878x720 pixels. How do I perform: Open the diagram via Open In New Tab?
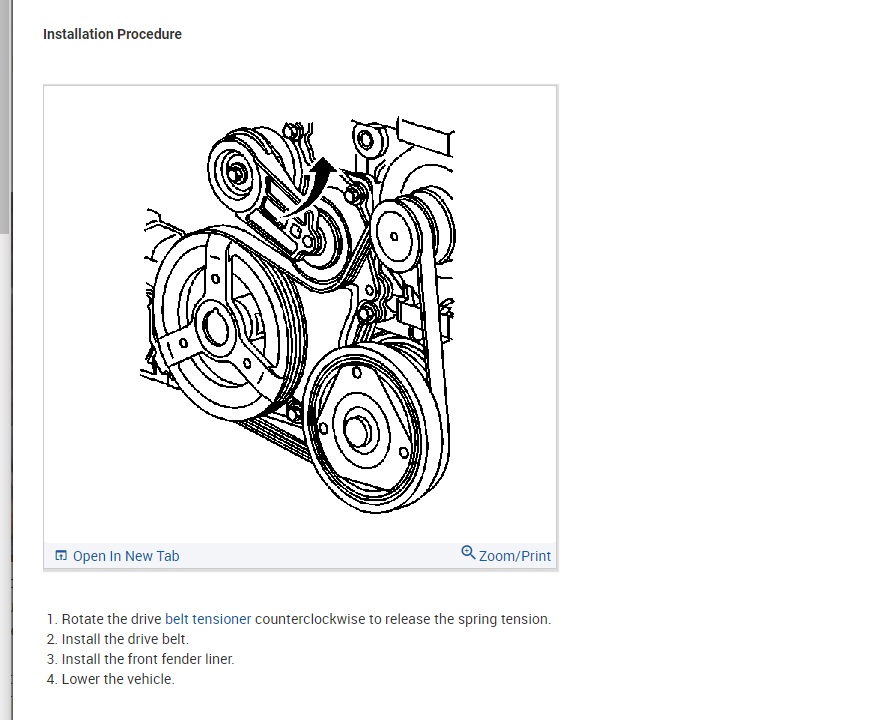125,556
